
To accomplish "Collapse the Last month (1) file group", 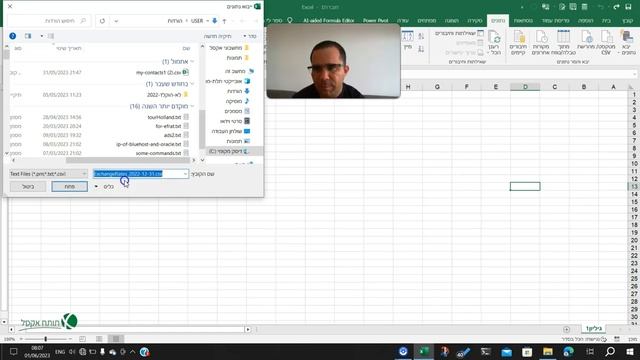I will point(192,84).
